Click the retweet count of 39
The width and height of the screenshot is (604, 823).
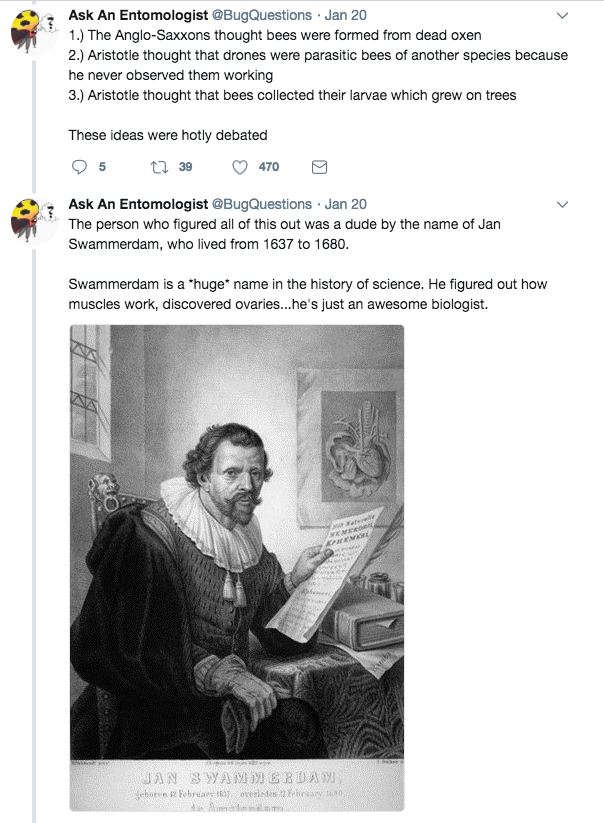tap(185, 167)
